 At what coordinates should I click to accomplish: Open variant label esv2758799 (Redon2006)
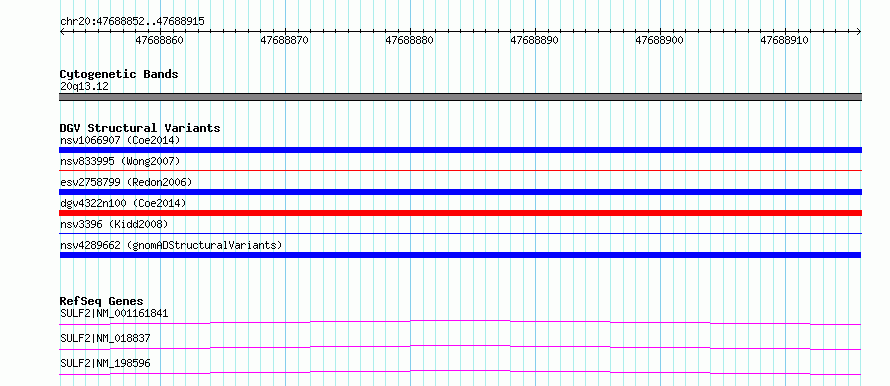pos(126,182)
